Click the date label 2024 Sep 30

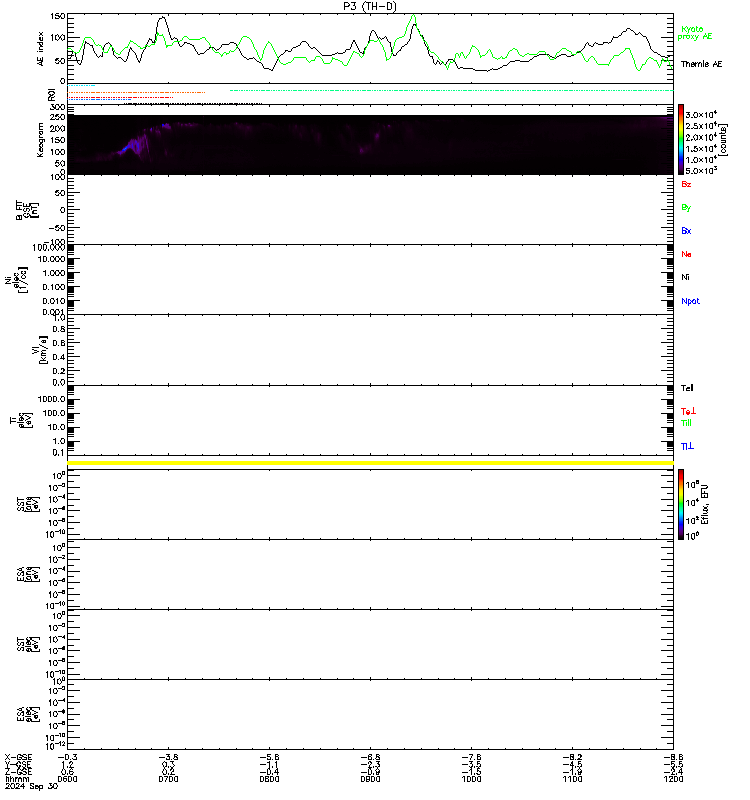32,787
